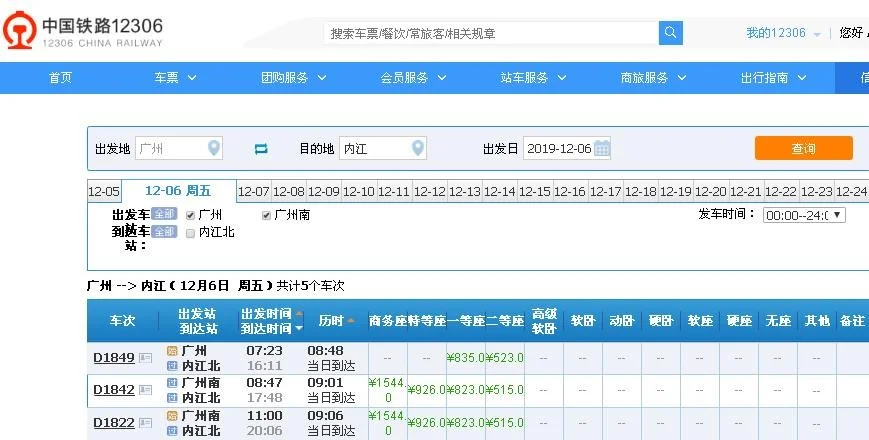The image size is (869, 440).
Task: Select the 12-24 date tab
Action: coord(851,192)
